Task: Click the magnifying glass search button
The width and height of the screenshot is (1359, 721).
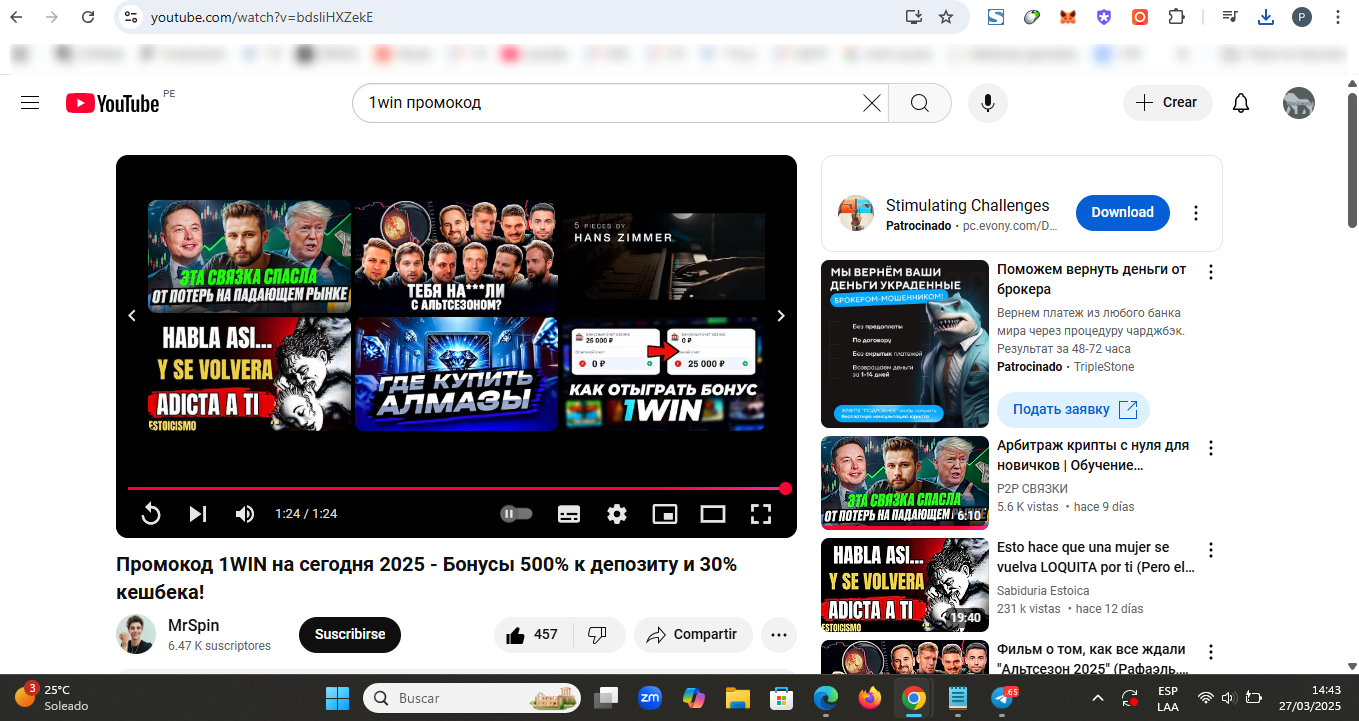Action: pos(920,102)
